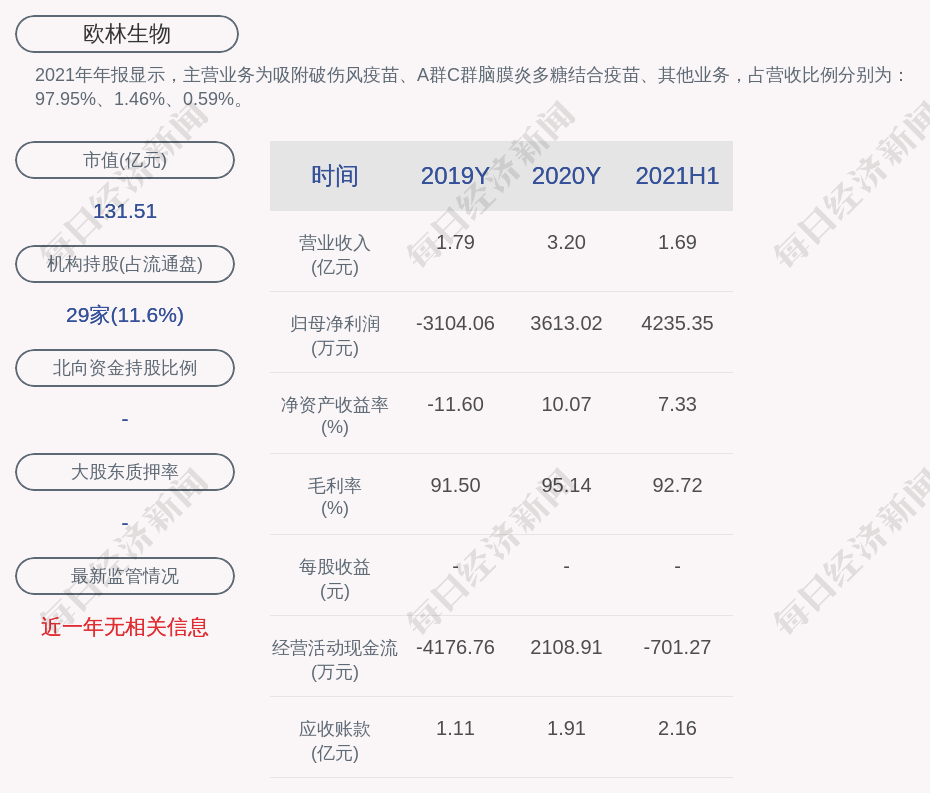Select the 2020Y column header
930x793 pixels.
click(566, 176)
